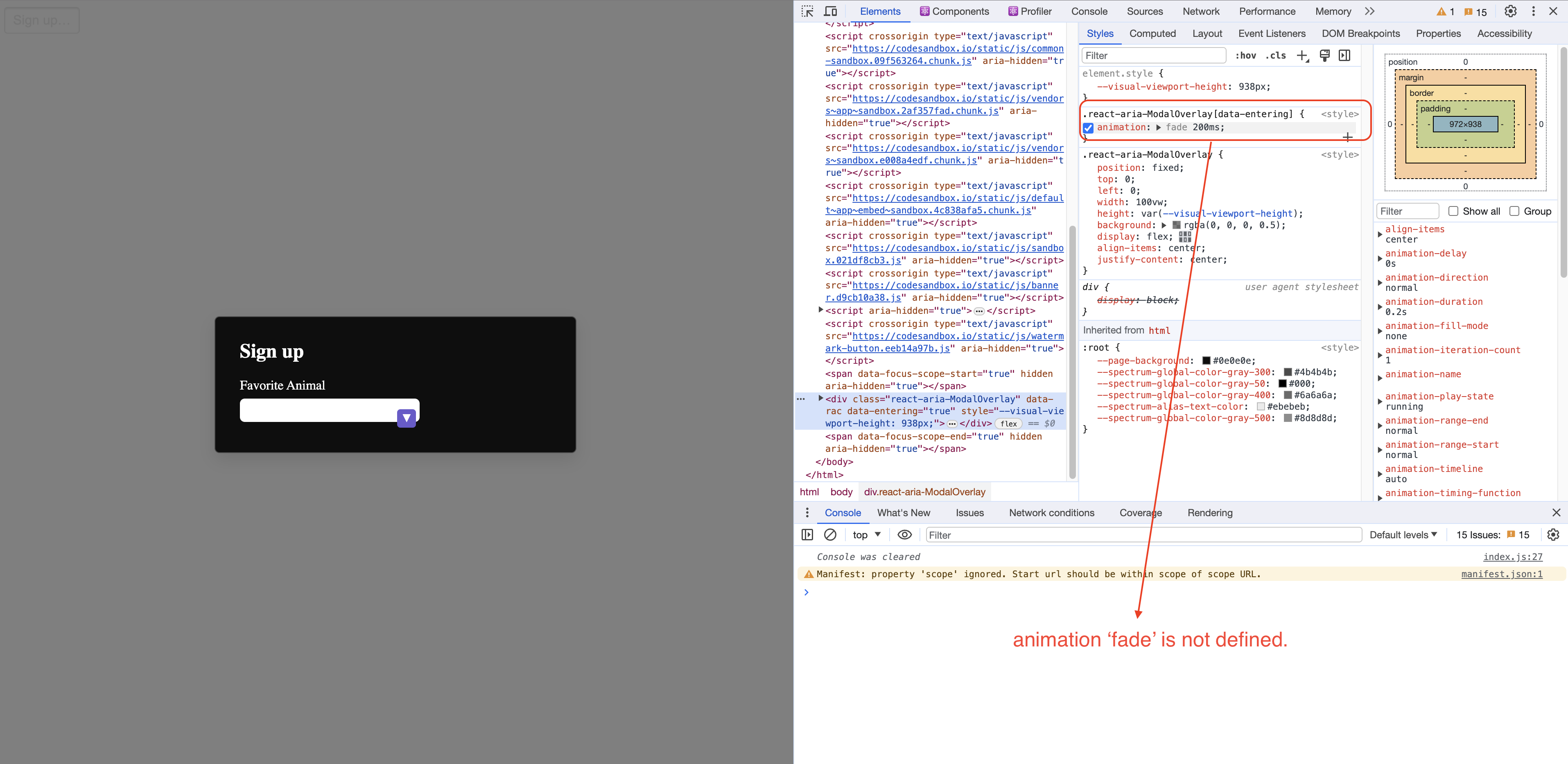Viewport: 1568px width, 764px height.
Task: Open the Sources tab
Action: 1144,11
